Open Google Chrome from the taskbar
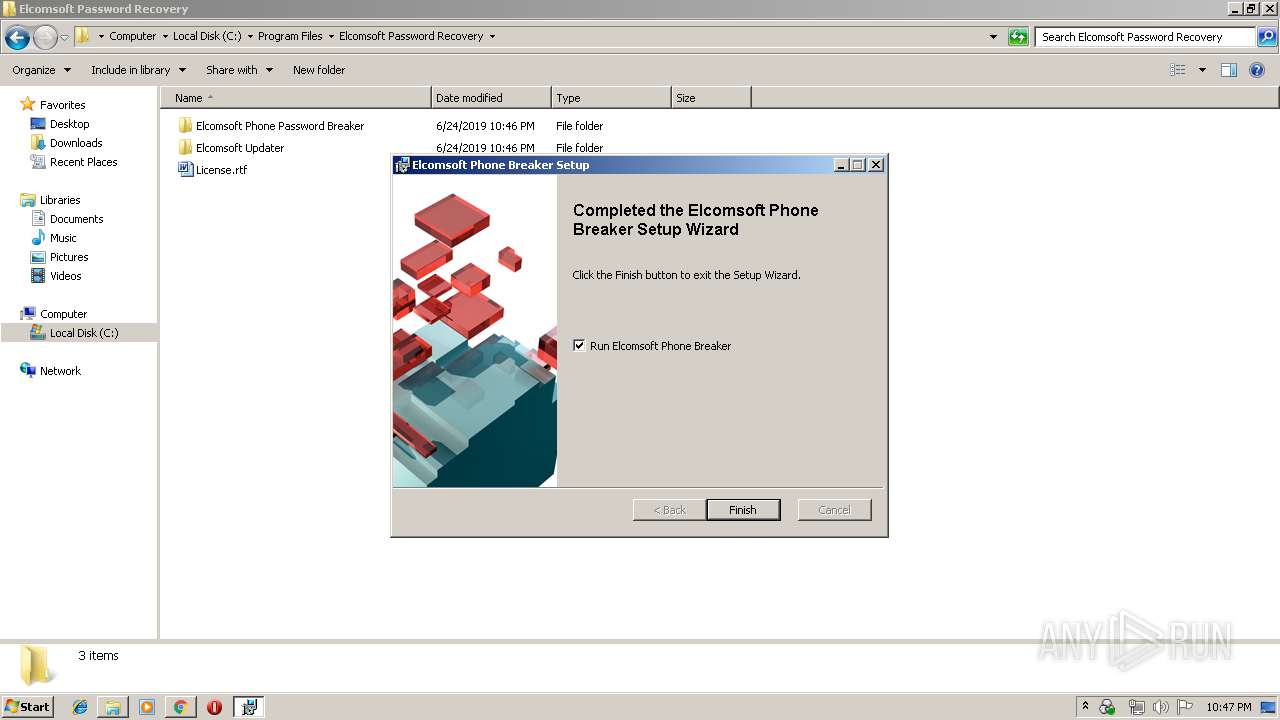Image resolution: width=1280 pixels, height=720 pixels. pos(181,707)
